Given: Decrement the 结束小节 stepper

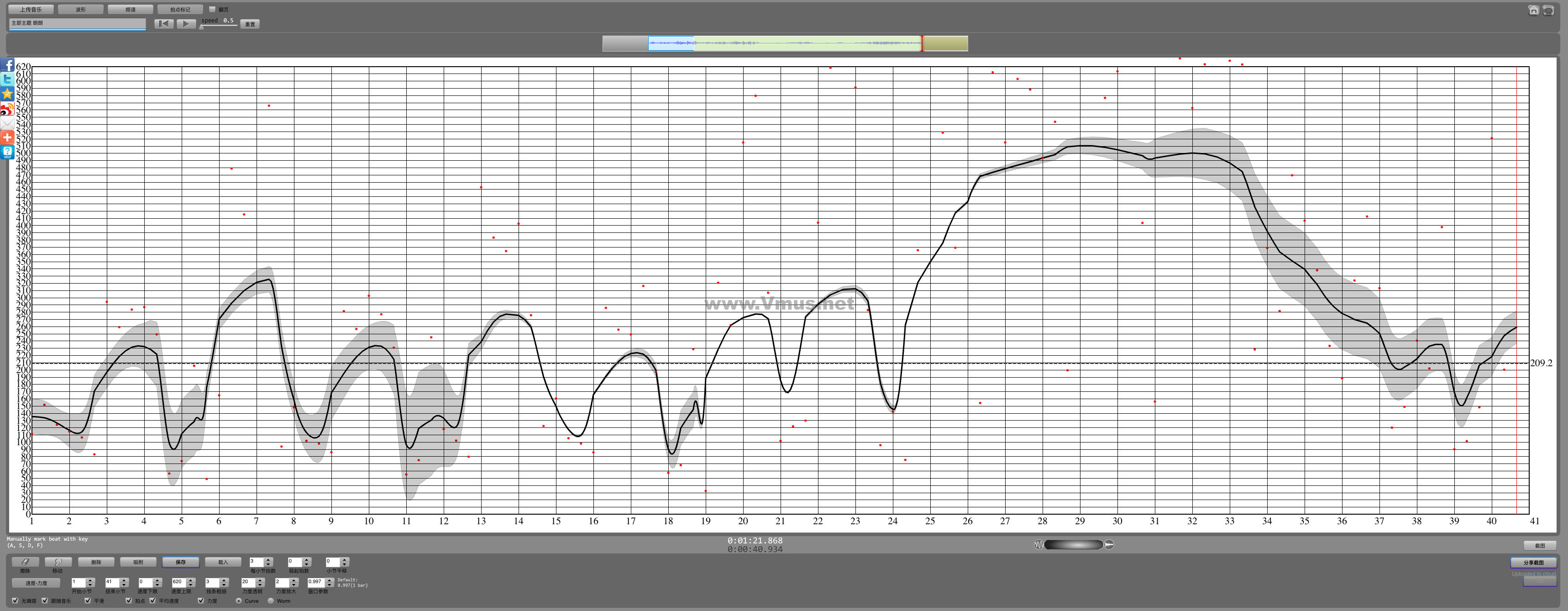Looking at the screenshot, I should [124, 585].
